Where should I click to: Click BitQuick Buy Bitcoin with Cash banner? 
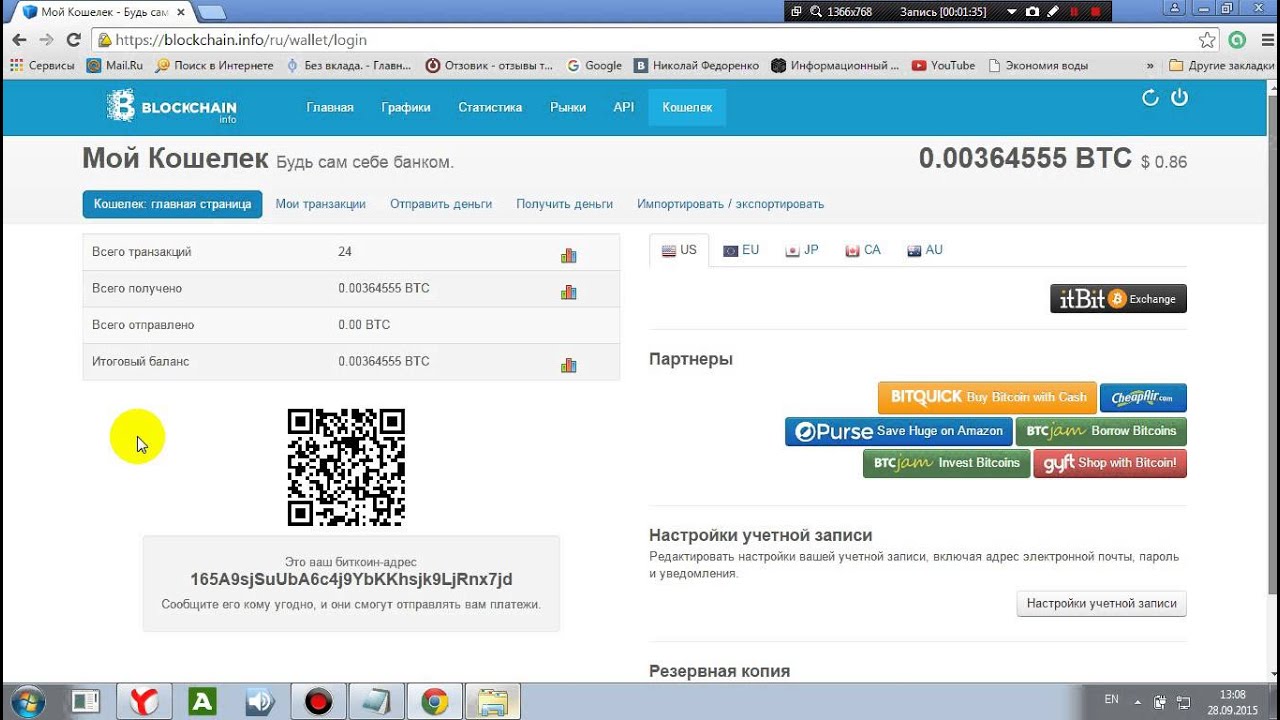point(987,397)
